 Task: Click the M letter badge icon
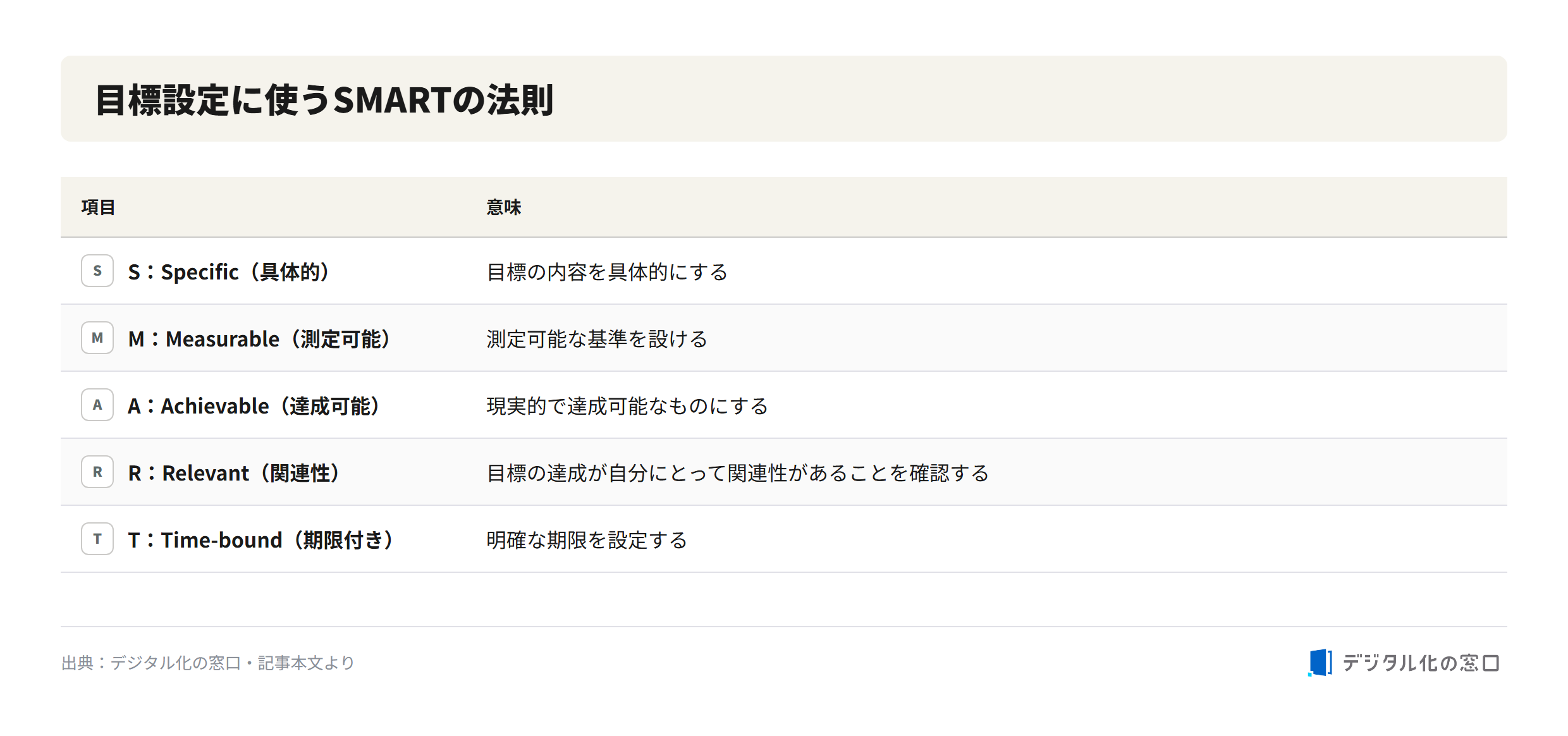tap(97, 338)
